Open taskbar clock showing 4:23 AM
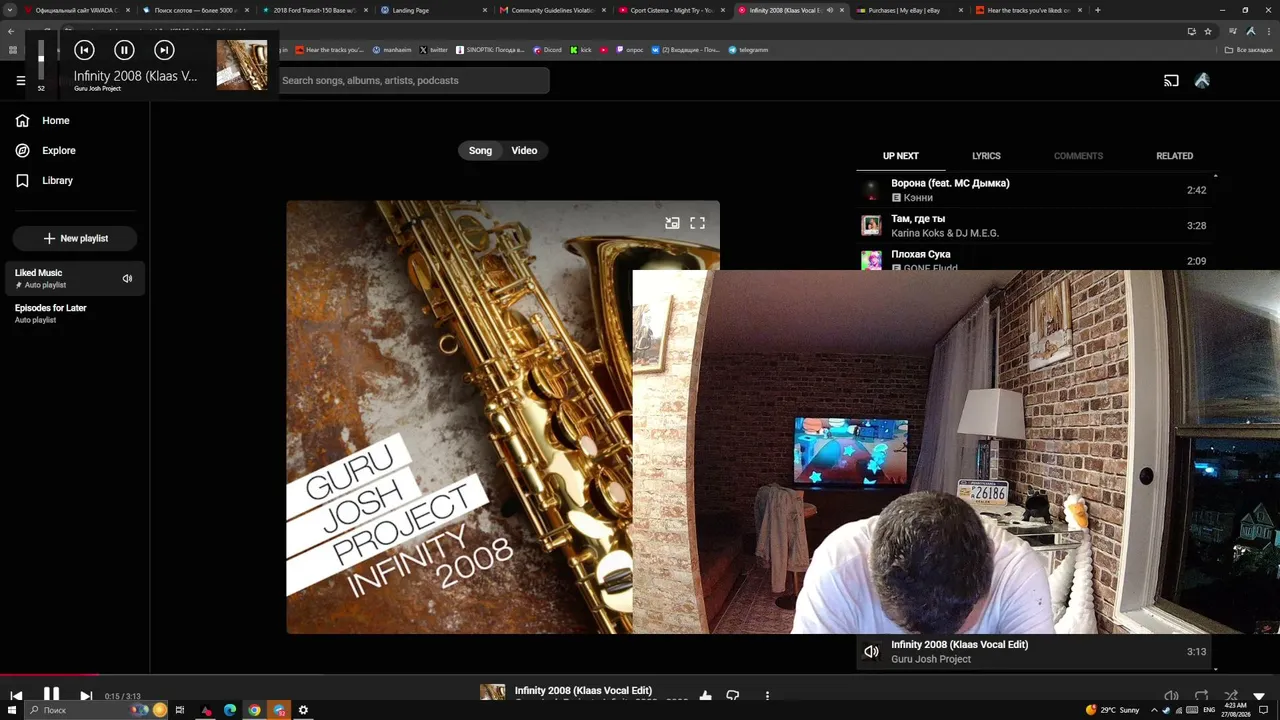1280x720 pixels. point(1238,710)
